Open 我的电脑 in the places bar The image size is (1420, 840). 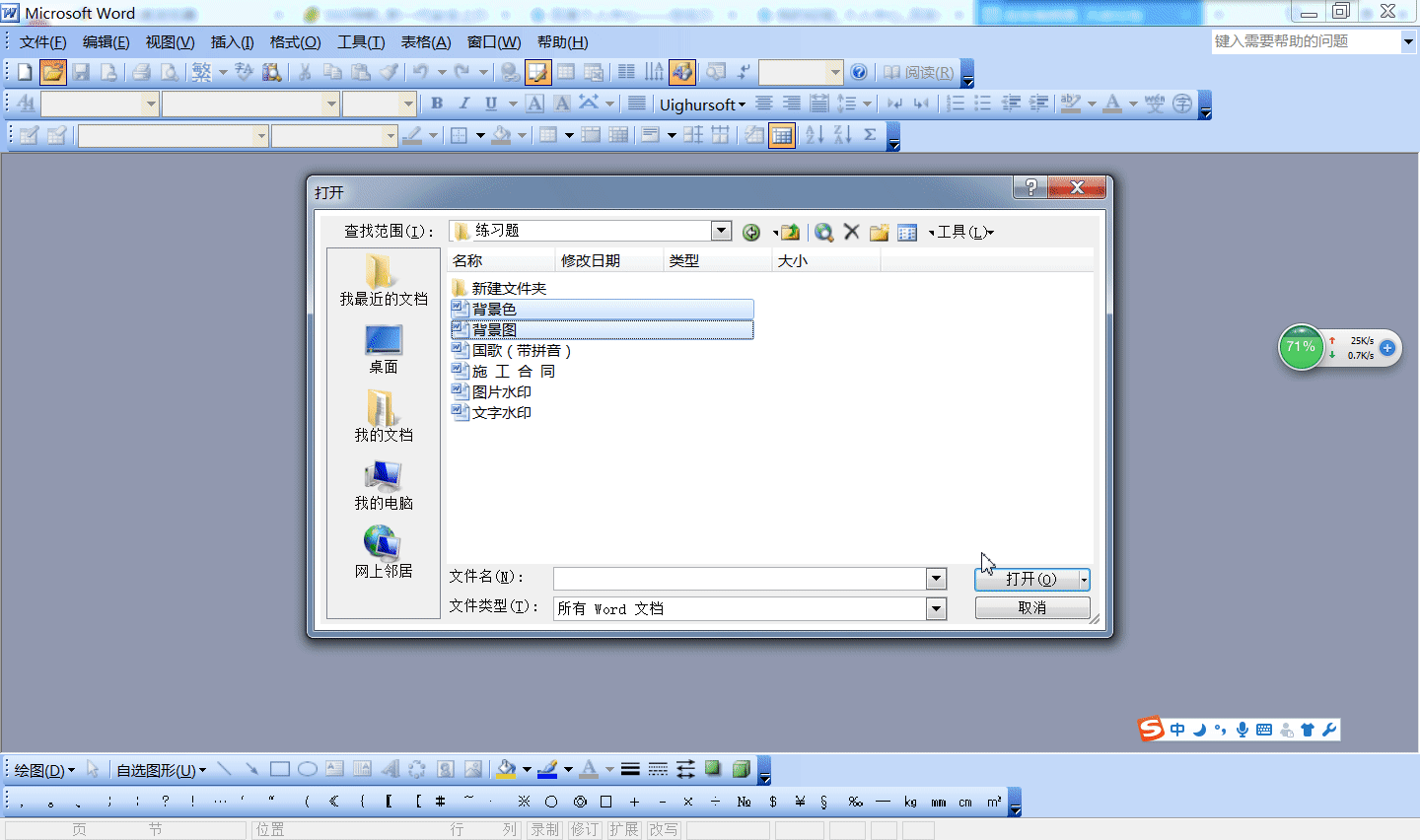pyautogui.click(x=384, y=484)
